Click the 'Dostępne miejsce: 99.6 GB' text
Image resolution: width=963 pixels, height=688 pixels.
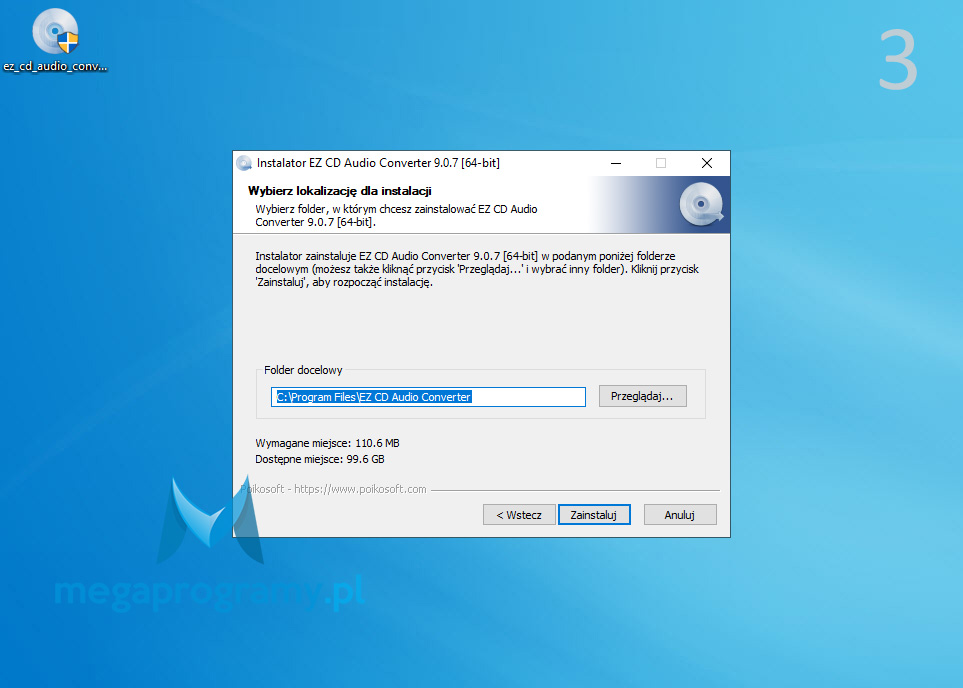(320, 459)
